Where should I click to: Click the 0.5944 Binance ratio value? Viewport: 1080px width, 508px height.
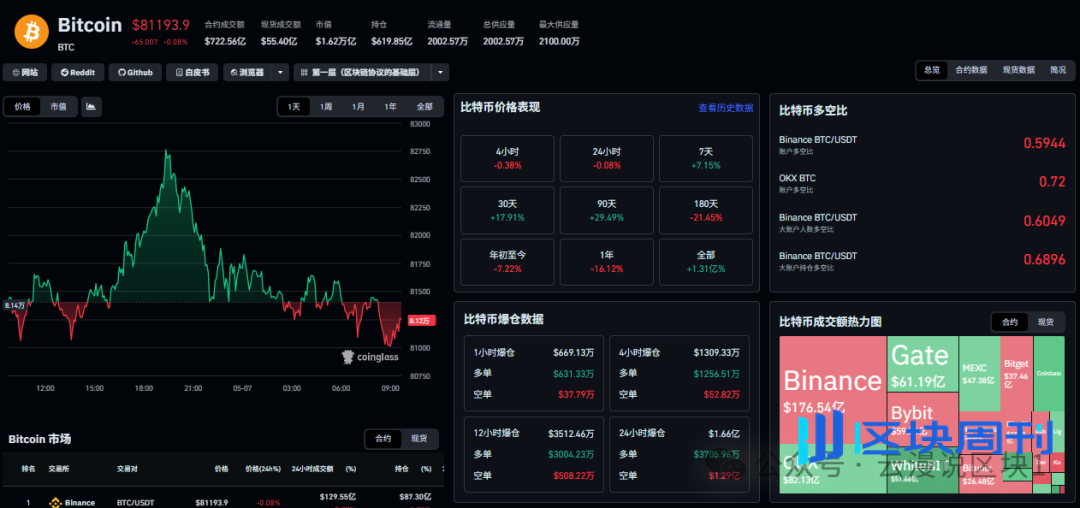1045,143
